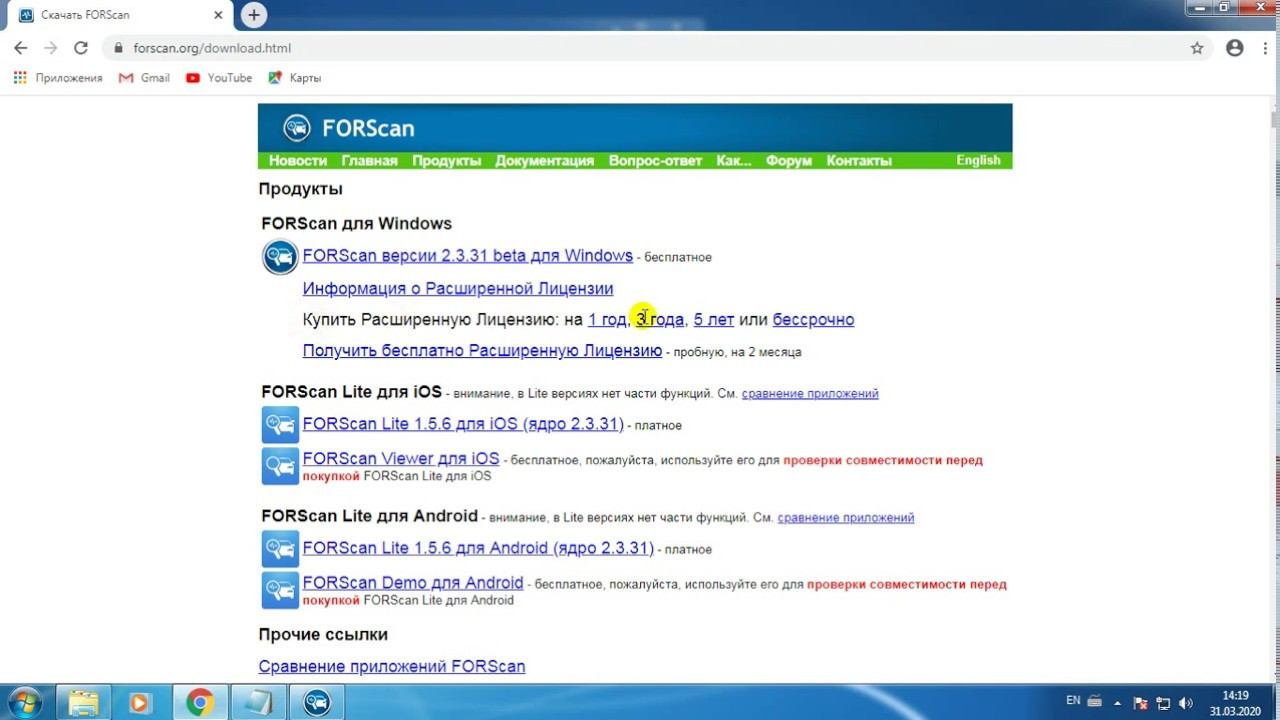Open Форум menu item
This screenshot has width=1280, height=720.
[789, 160]
